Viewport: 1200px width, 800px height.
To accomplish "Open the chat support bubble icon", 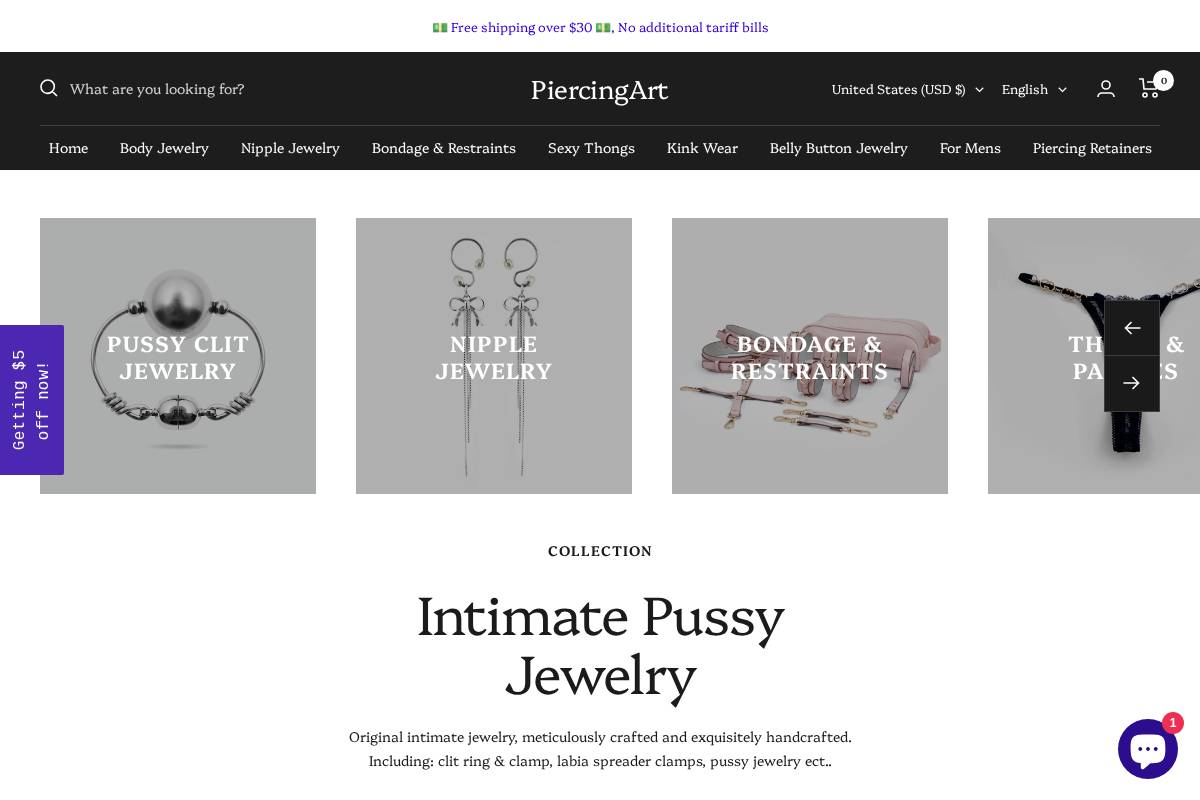I will coord(1148,749).
